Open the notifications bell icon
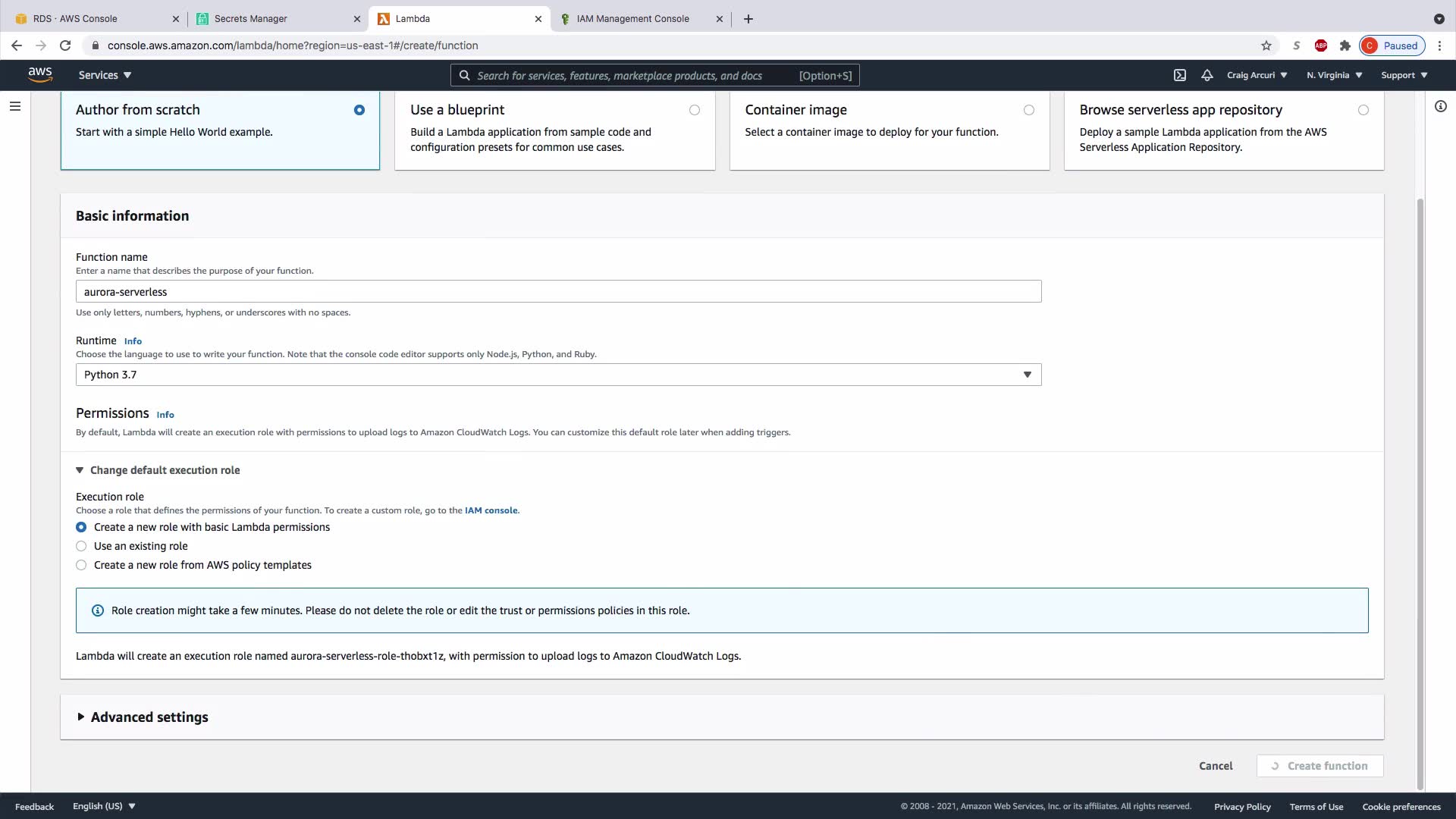This screenshot has width=1456, height=819. point(1207,75)
